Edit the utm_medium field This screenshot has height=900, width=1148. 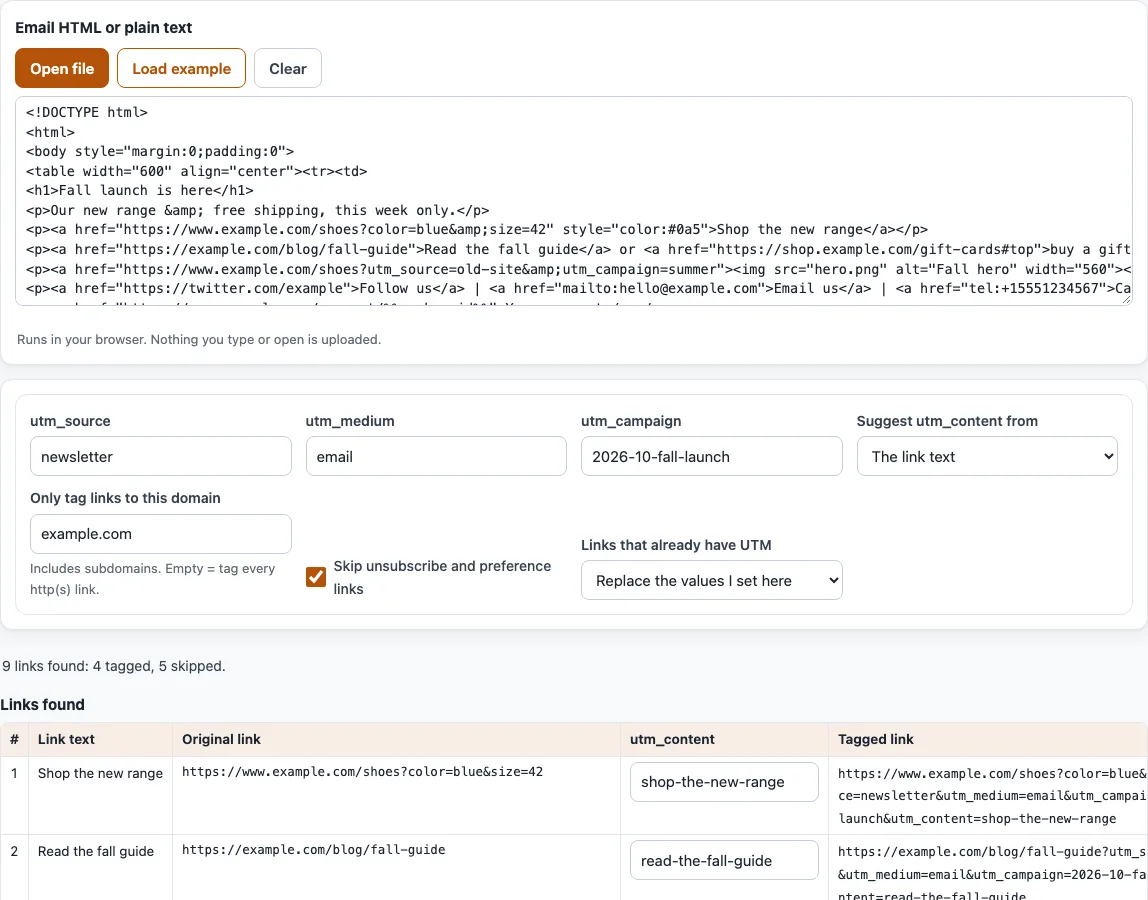point(436,456)
